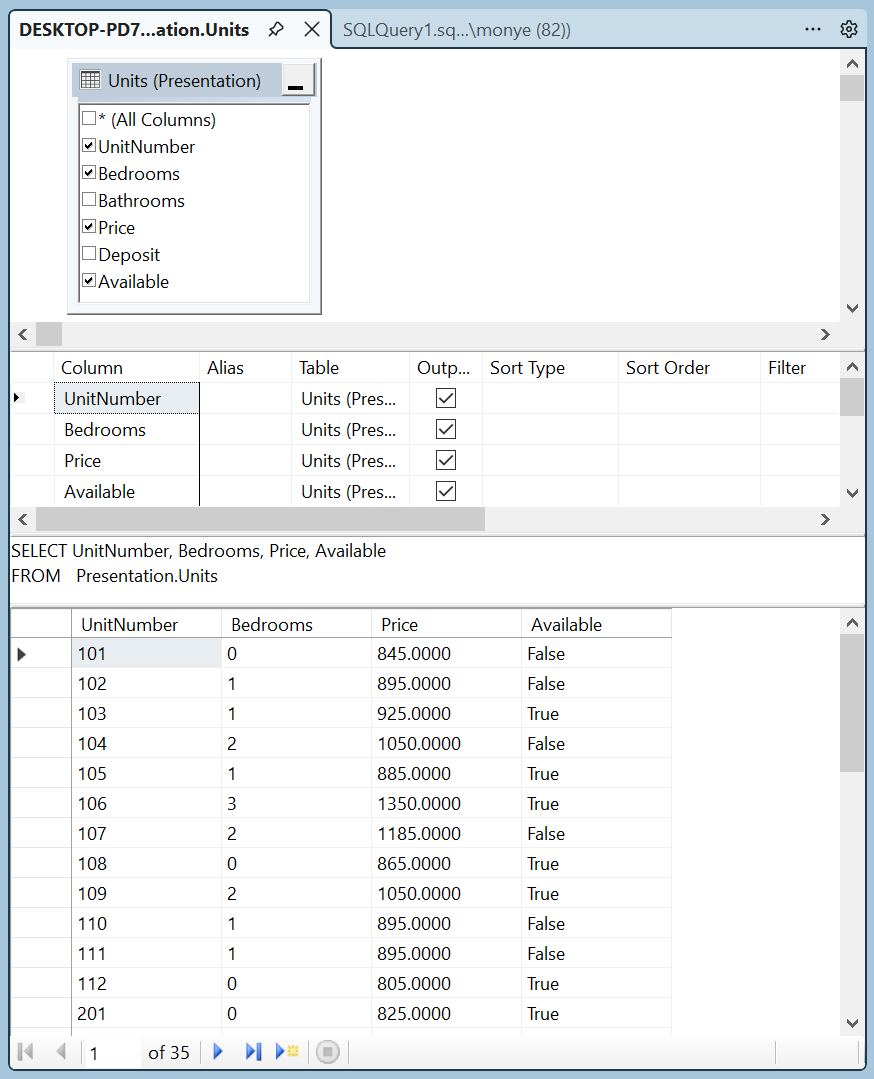Pin the DESKTOP-PD7 Units tab
Image resolution: width=874 pixels, height=1079 pixels.
276,30
